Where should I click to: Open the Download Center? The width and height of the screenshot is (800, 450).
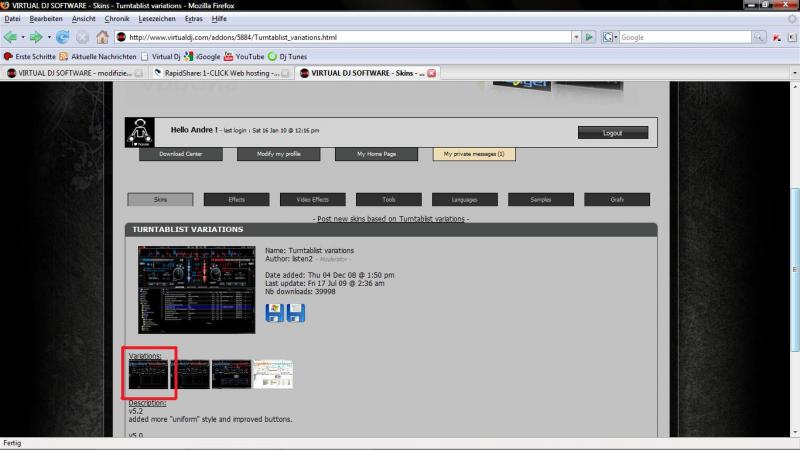[181, 154]
